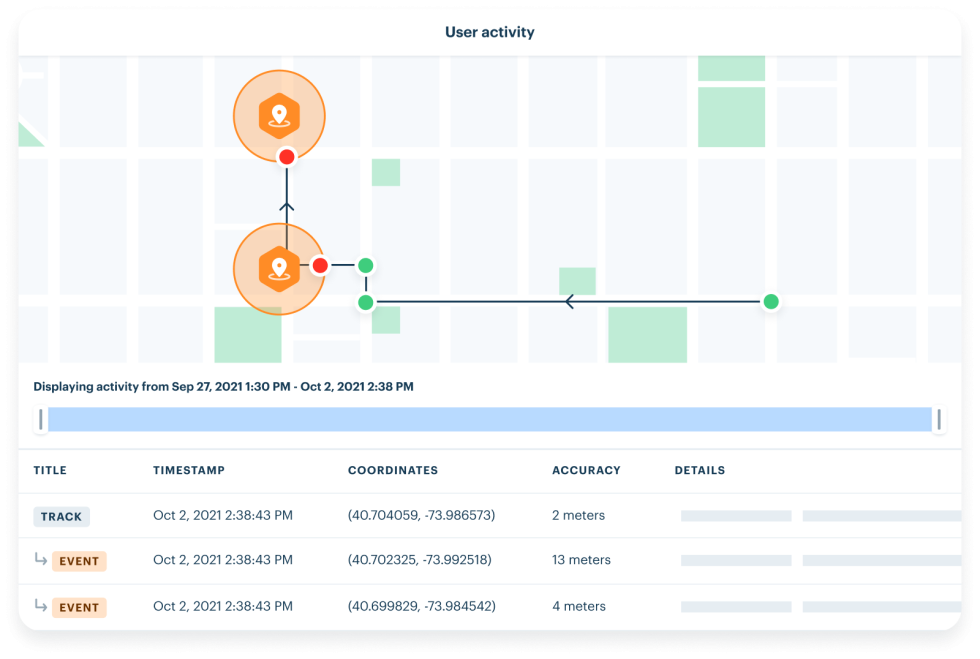Click the rightmost green location dot
Viewport: 980px width, 659px height.
coord(770,301)
